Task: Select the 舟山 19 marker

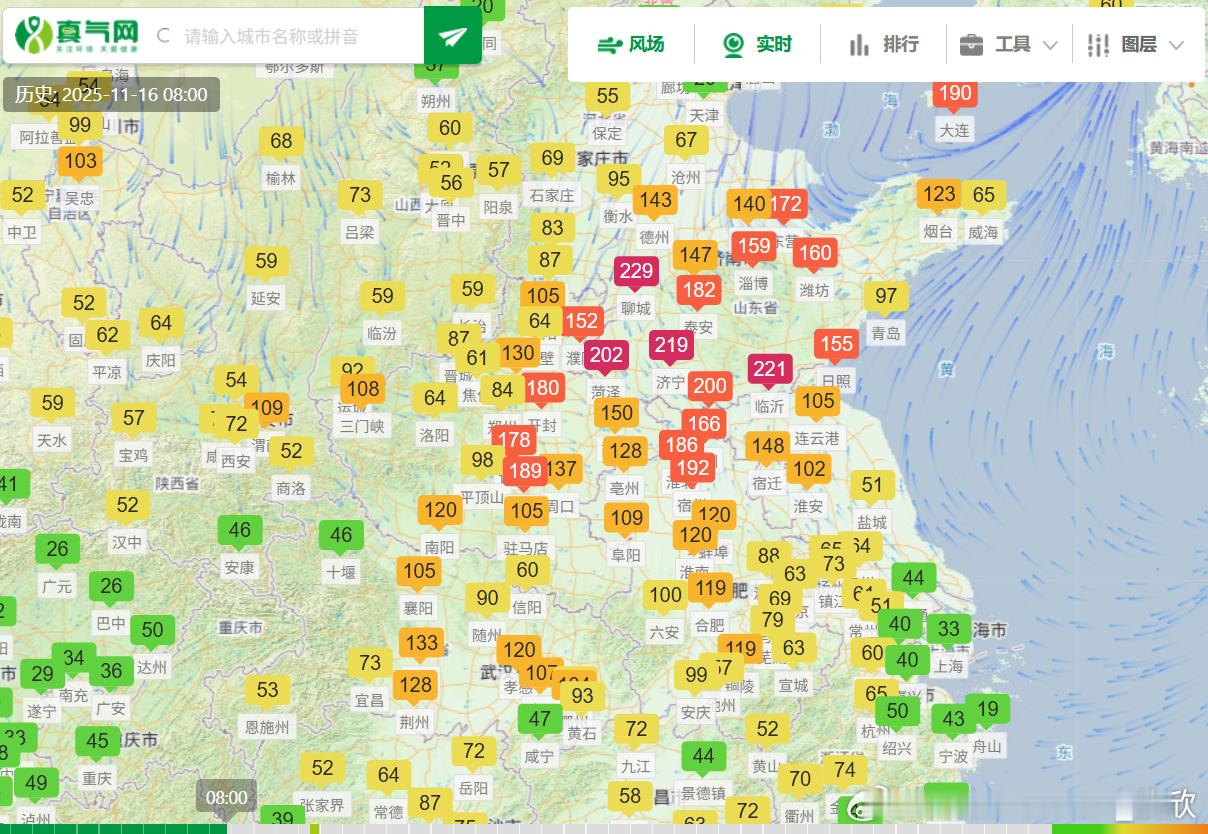Action: click(x=988, y=712)
